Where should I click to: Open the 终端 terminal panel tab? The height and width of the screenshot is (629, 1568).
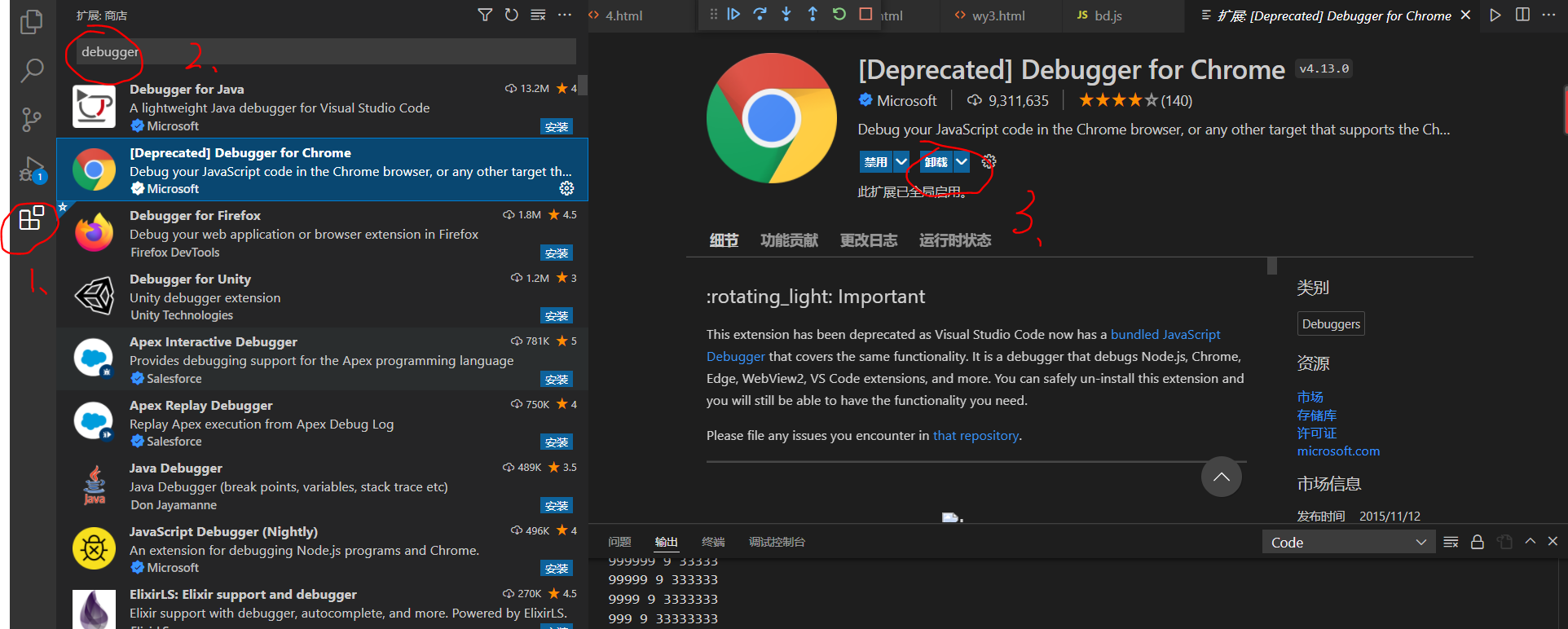(713, 542)
